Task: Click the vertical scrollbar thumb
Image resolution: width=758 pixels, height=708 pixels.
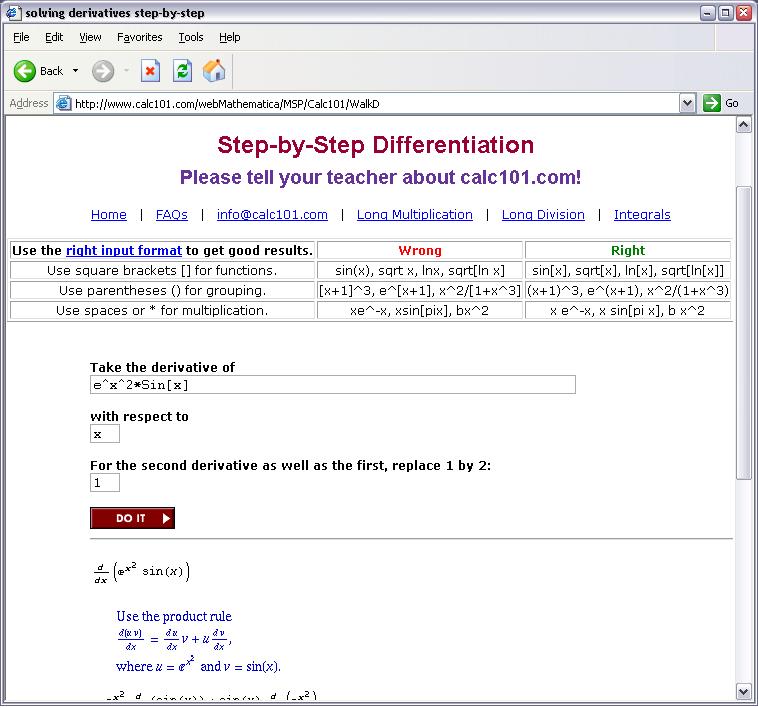Action: (x=743, y=333)
